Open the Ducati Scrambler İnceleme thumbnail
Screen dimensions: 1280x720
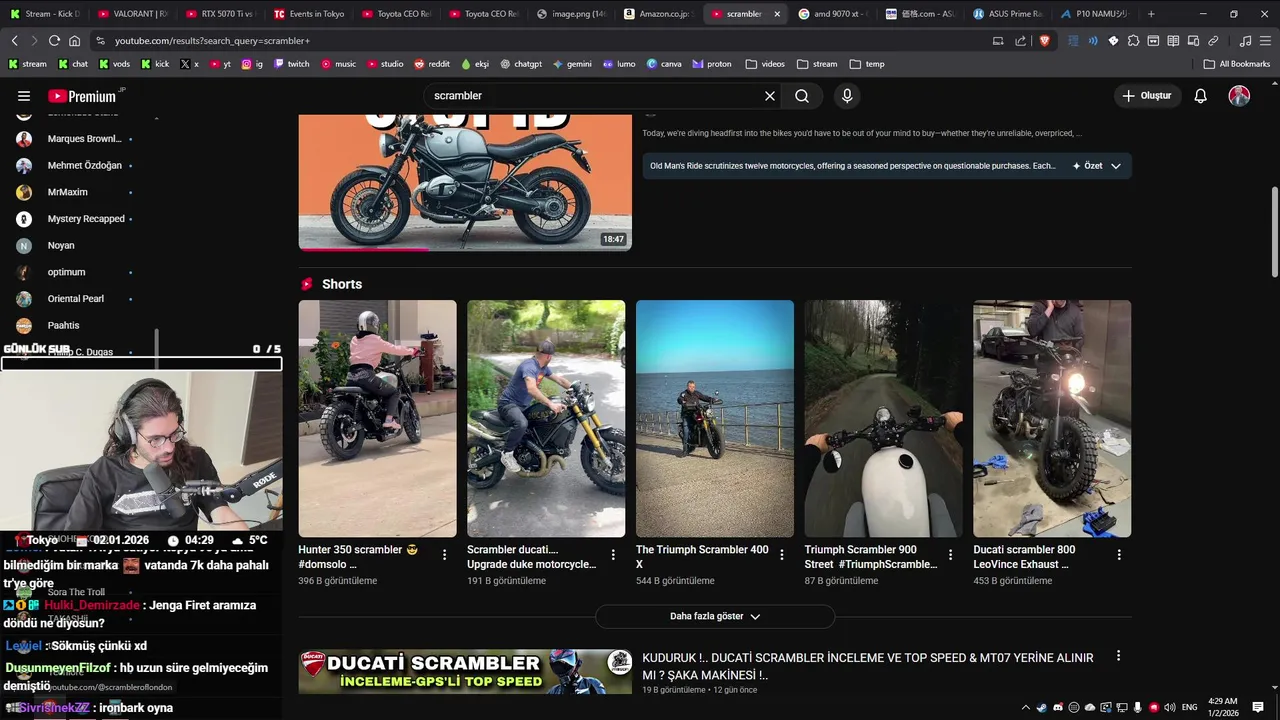(x=465, y=672)
